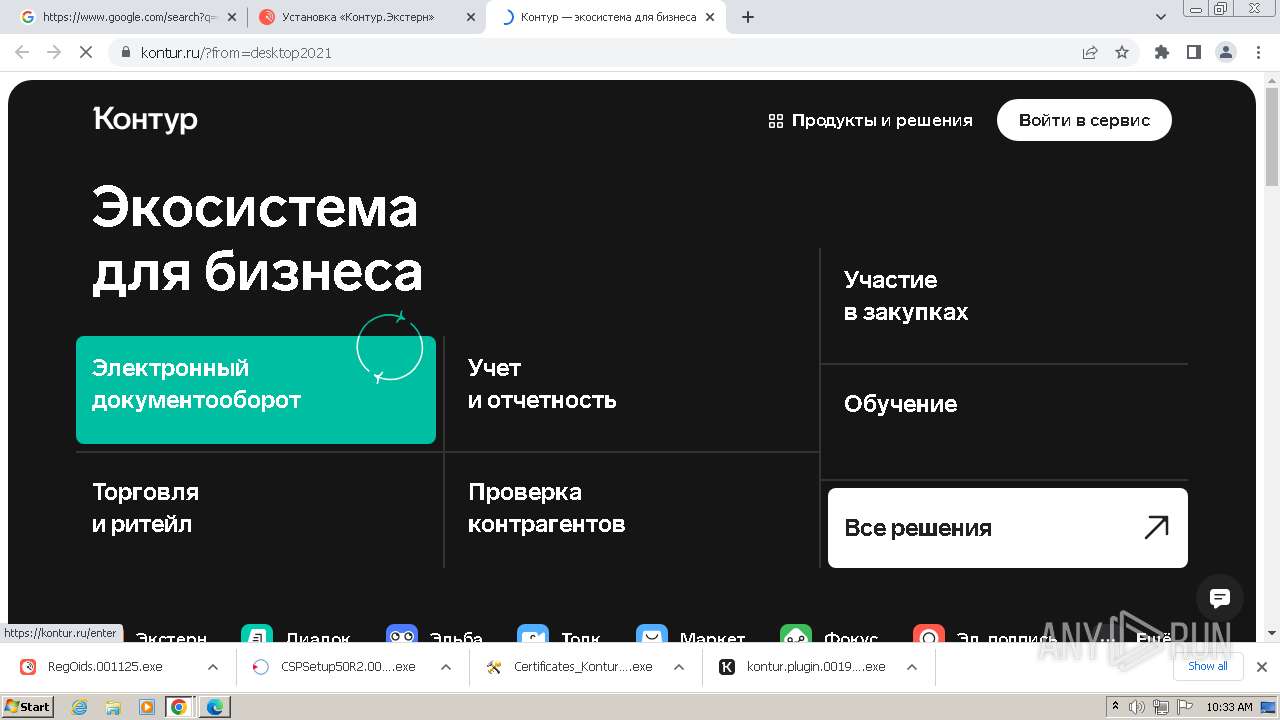Screen dimensions: 1280x720
Task: Show hidden system tray icons
Action: click(1116, 707)
